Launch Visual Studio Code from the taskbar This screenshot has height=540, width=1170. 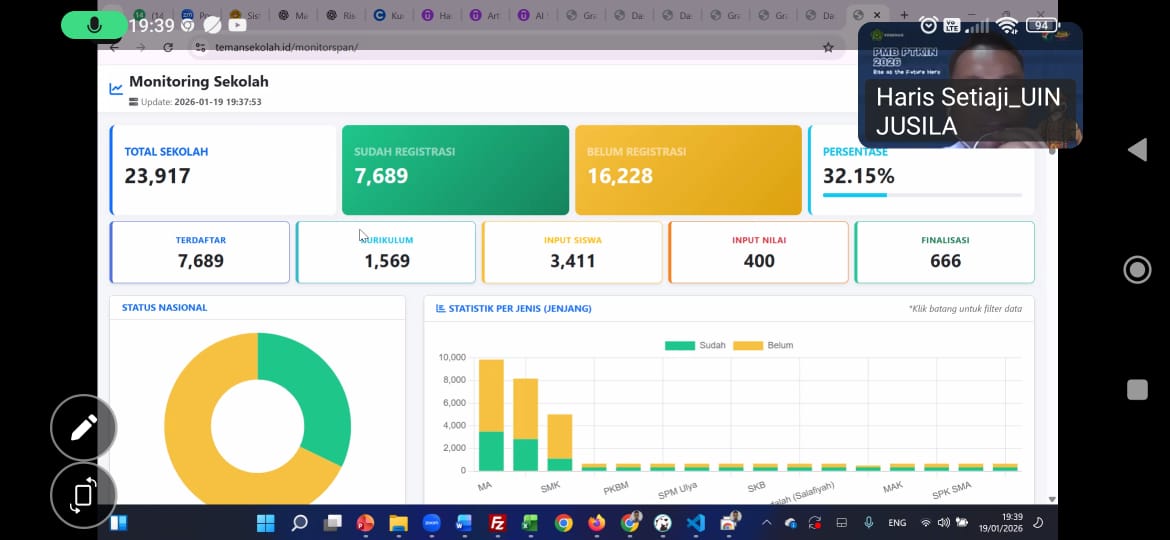[695, 522]
